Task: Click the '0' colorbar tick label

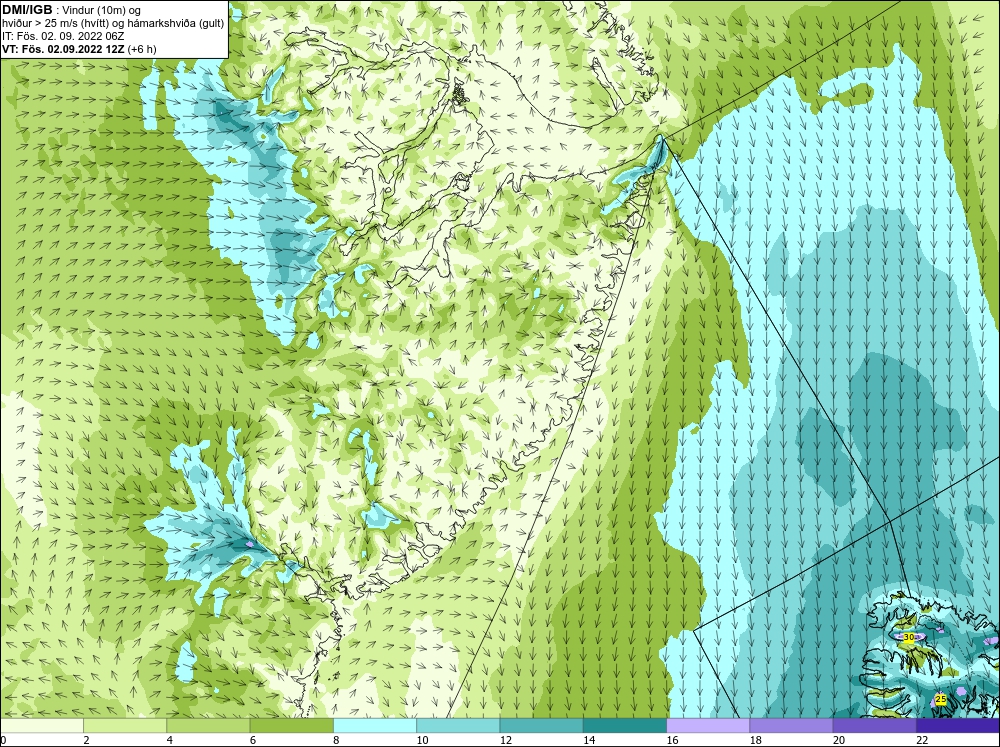Action: click(x=3, y=740)
